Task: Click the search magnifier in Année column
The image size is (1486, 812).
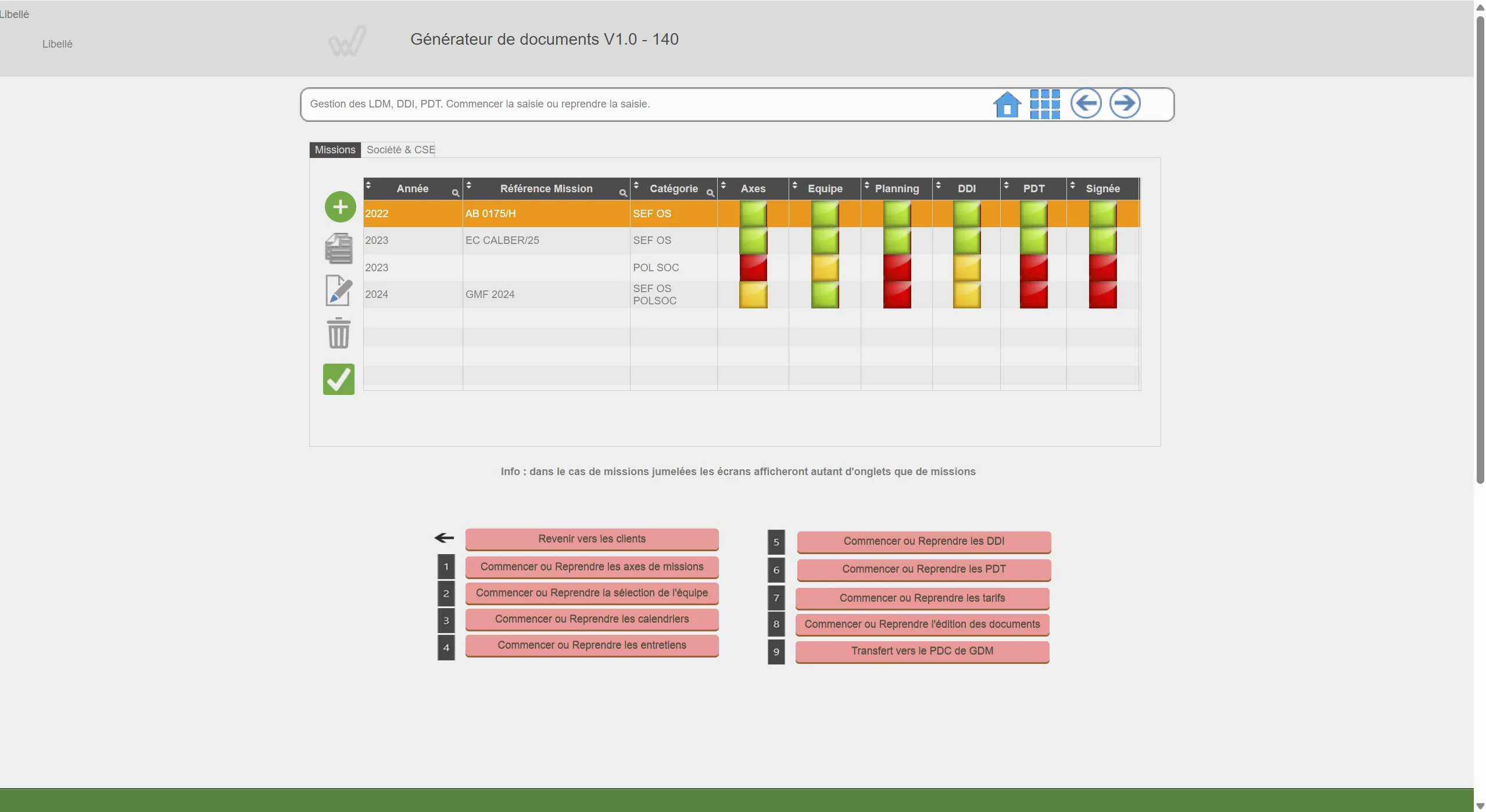Action: click(456, 193)
